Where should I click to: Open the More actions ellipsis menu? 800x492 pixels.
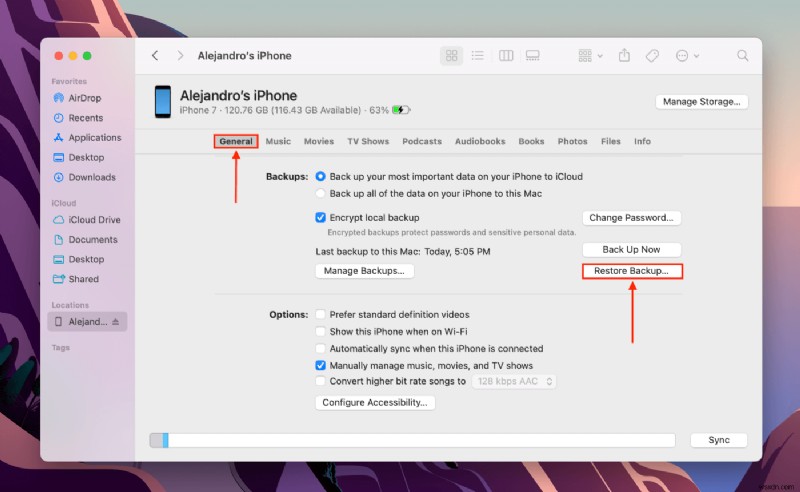[687, 56]
